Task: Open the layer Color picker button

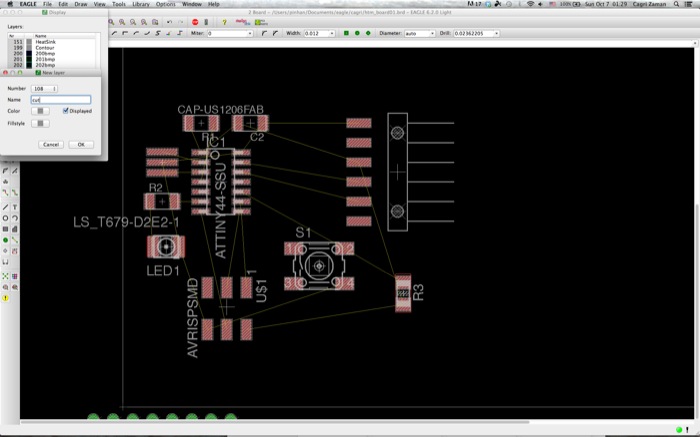Action: tap(40, 111)
